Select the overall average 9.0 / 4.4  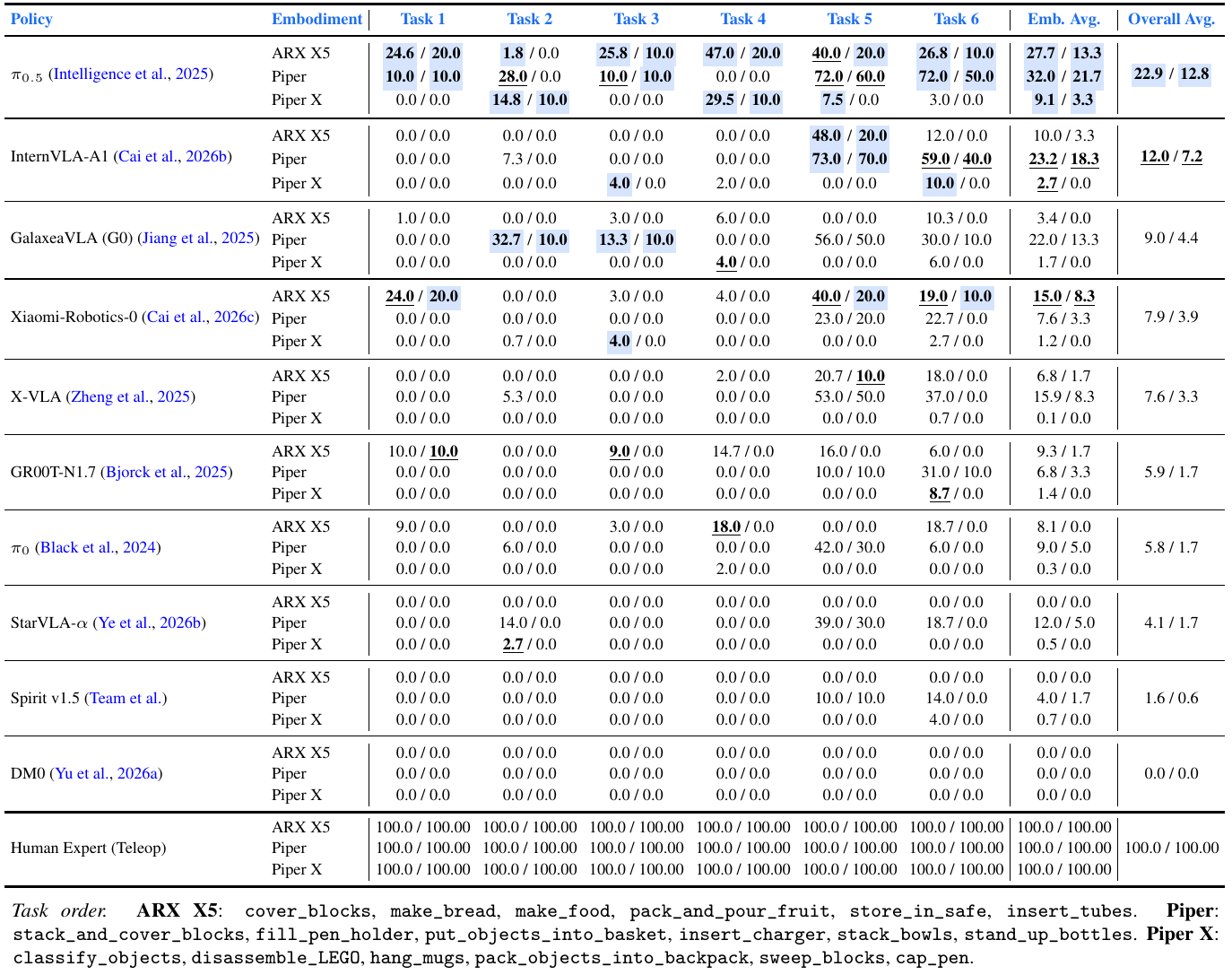tap(1172, 238)
